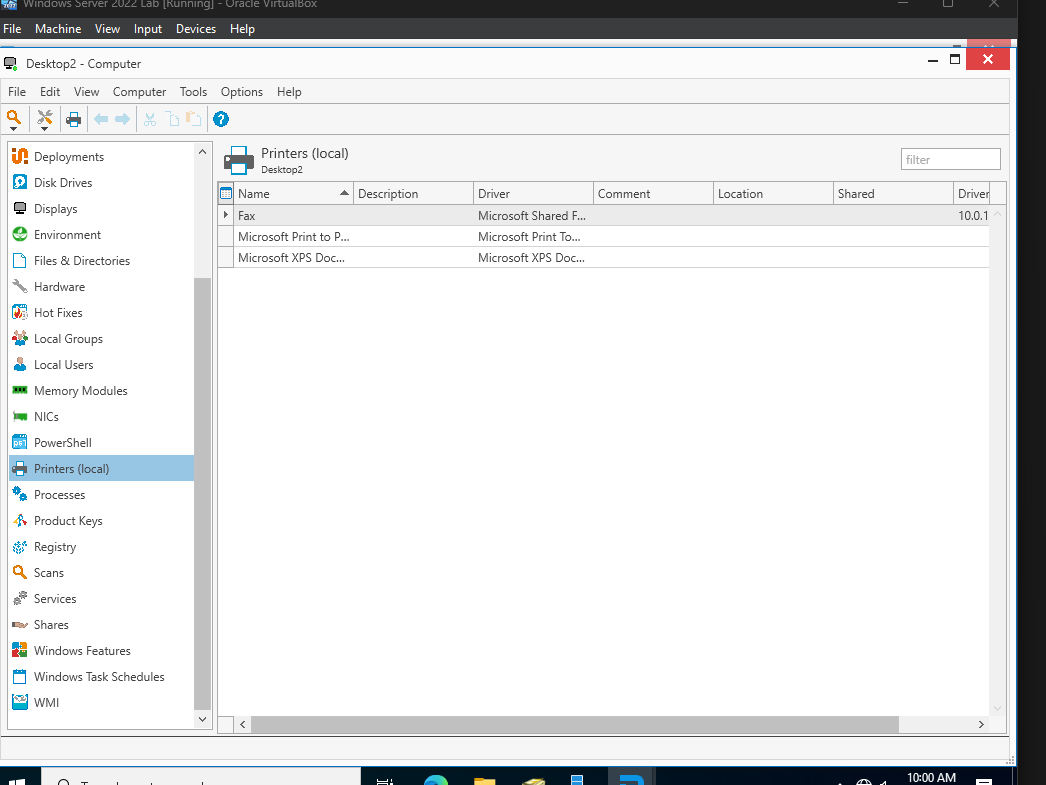Open the Edit menu
Screen dimensions: 1046x785
click(50, 91)
